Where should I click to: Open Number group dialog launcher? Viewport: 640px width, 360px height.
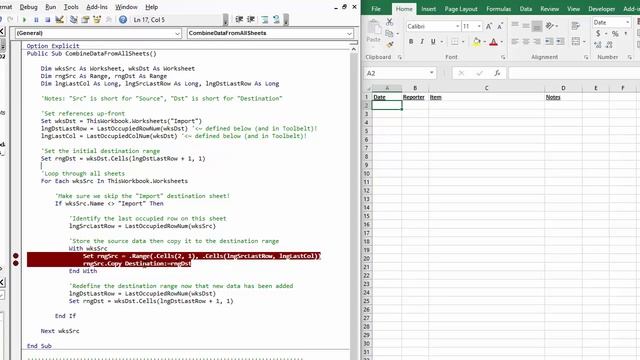pos(630,58)
